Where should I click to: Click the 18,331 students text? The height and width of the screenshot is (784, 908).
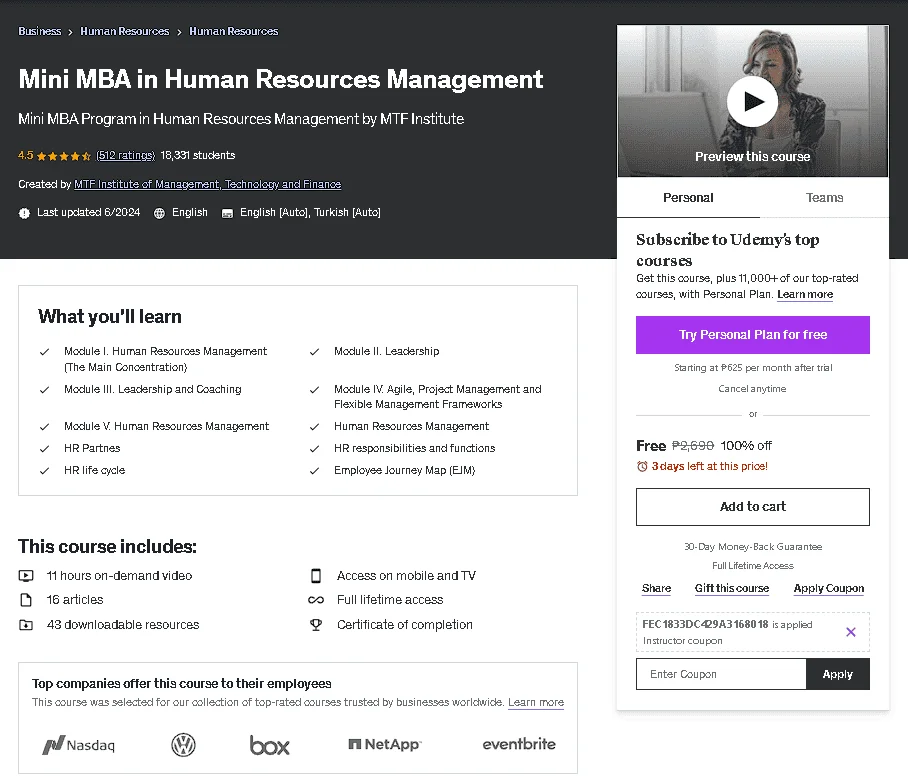(x=198, y=155)
